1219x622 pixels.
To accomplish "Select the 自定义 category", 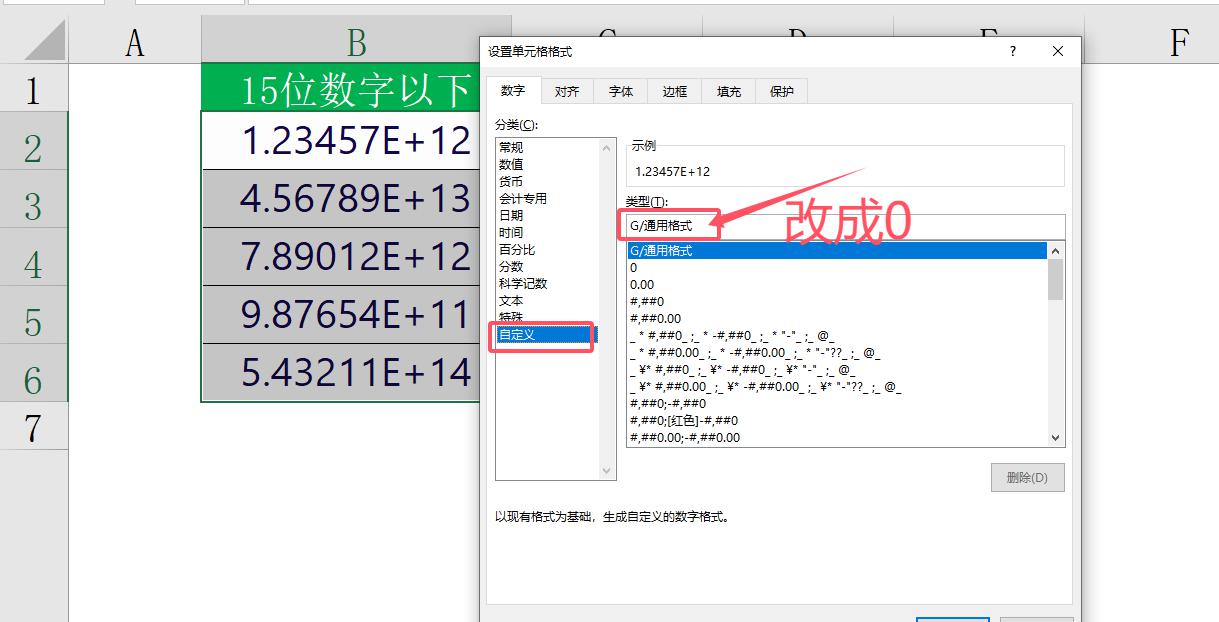I will point(547,335).
